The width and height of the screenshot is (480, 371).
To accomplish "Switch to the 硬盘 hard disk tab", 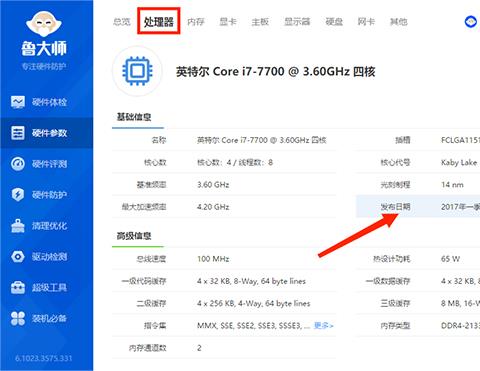I will coord(334,22).
